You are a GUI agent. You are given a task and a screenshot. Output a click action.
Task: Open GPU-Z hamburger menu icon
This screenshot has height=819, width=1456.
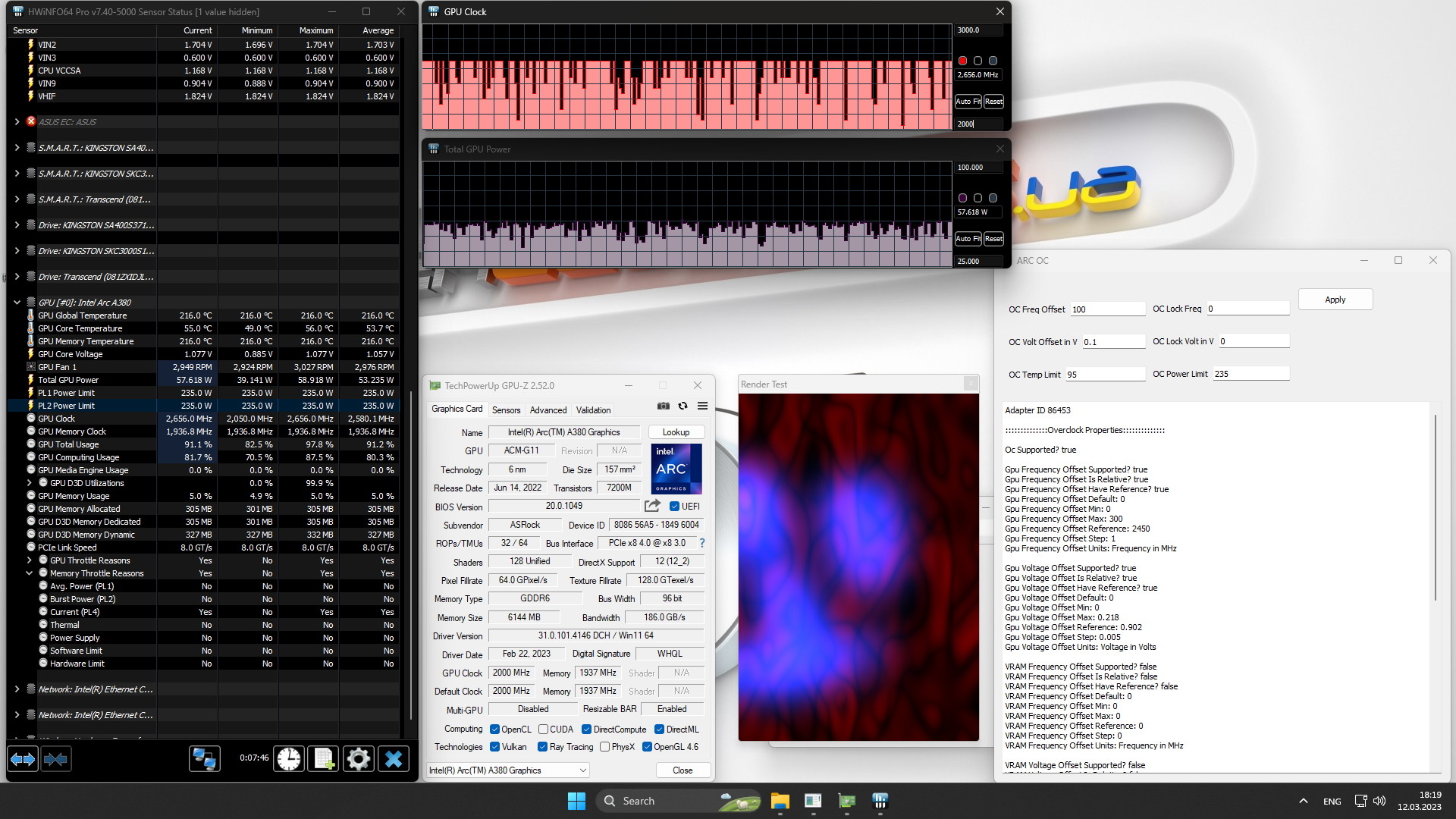[702, 406]
